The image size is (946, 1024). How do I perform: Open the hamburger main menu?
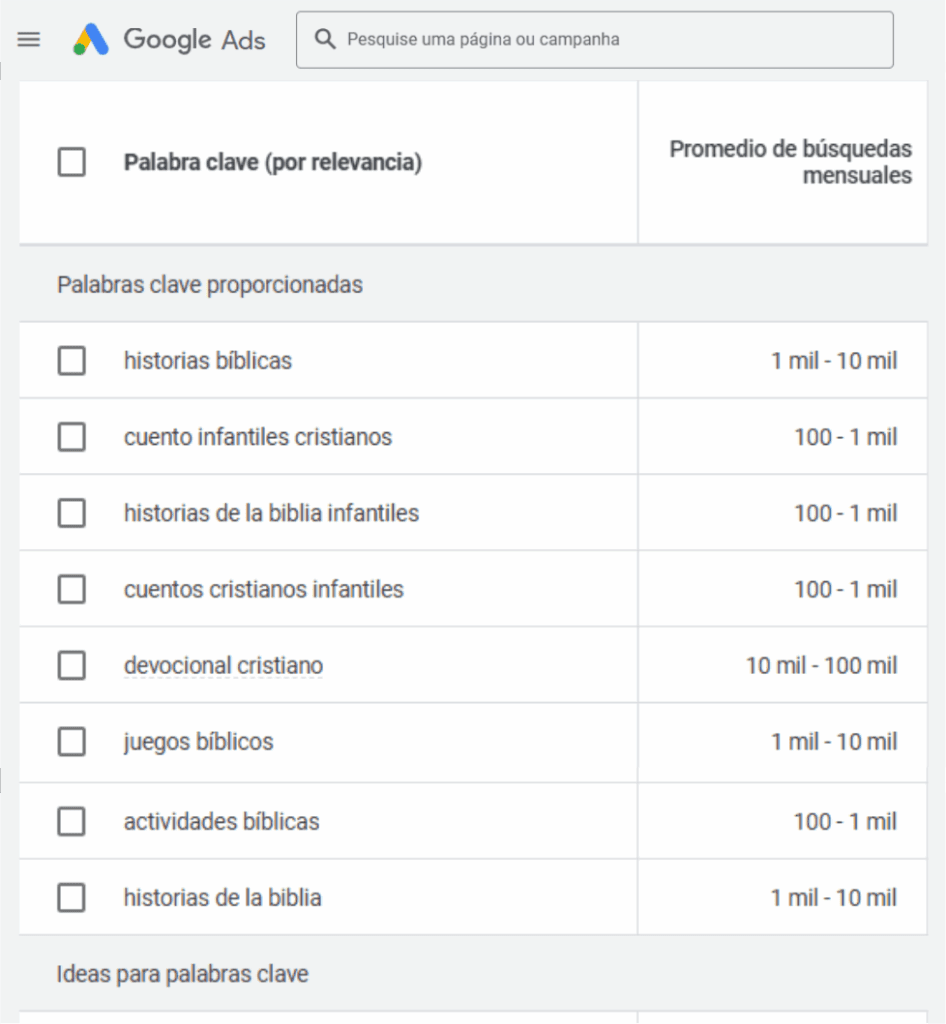pos(29,40)
